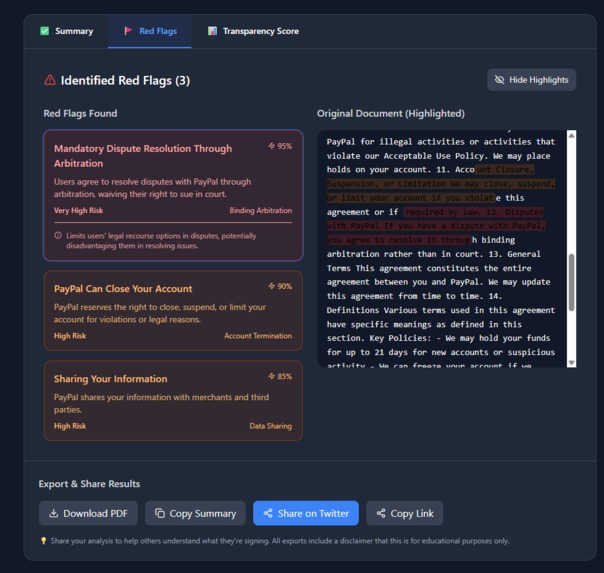The height and width of the screenshot is (573, 604).
Task: Select the Sharing Your Information card
Action: (x=173, y=400)
